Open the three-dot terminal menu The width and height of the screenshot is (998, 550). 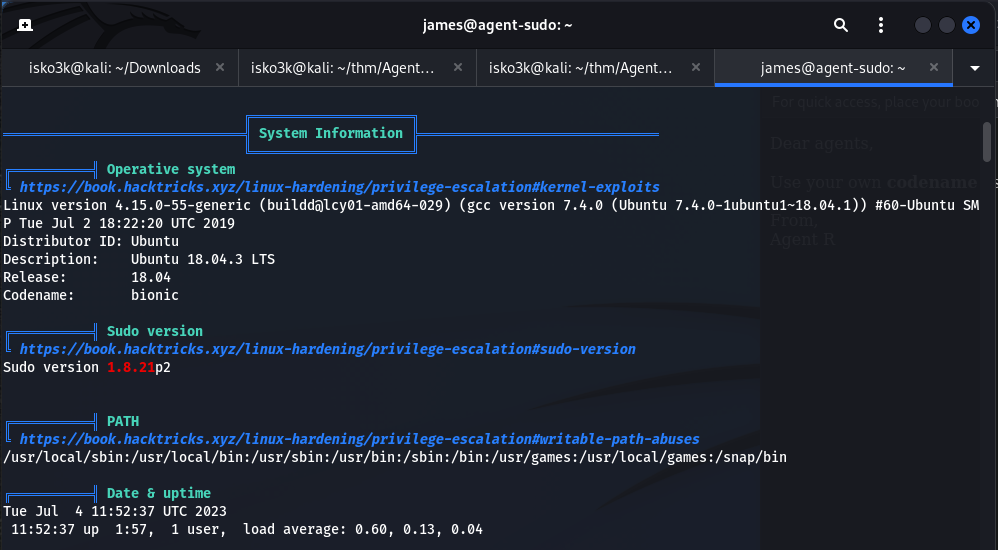tap(881, 25)
